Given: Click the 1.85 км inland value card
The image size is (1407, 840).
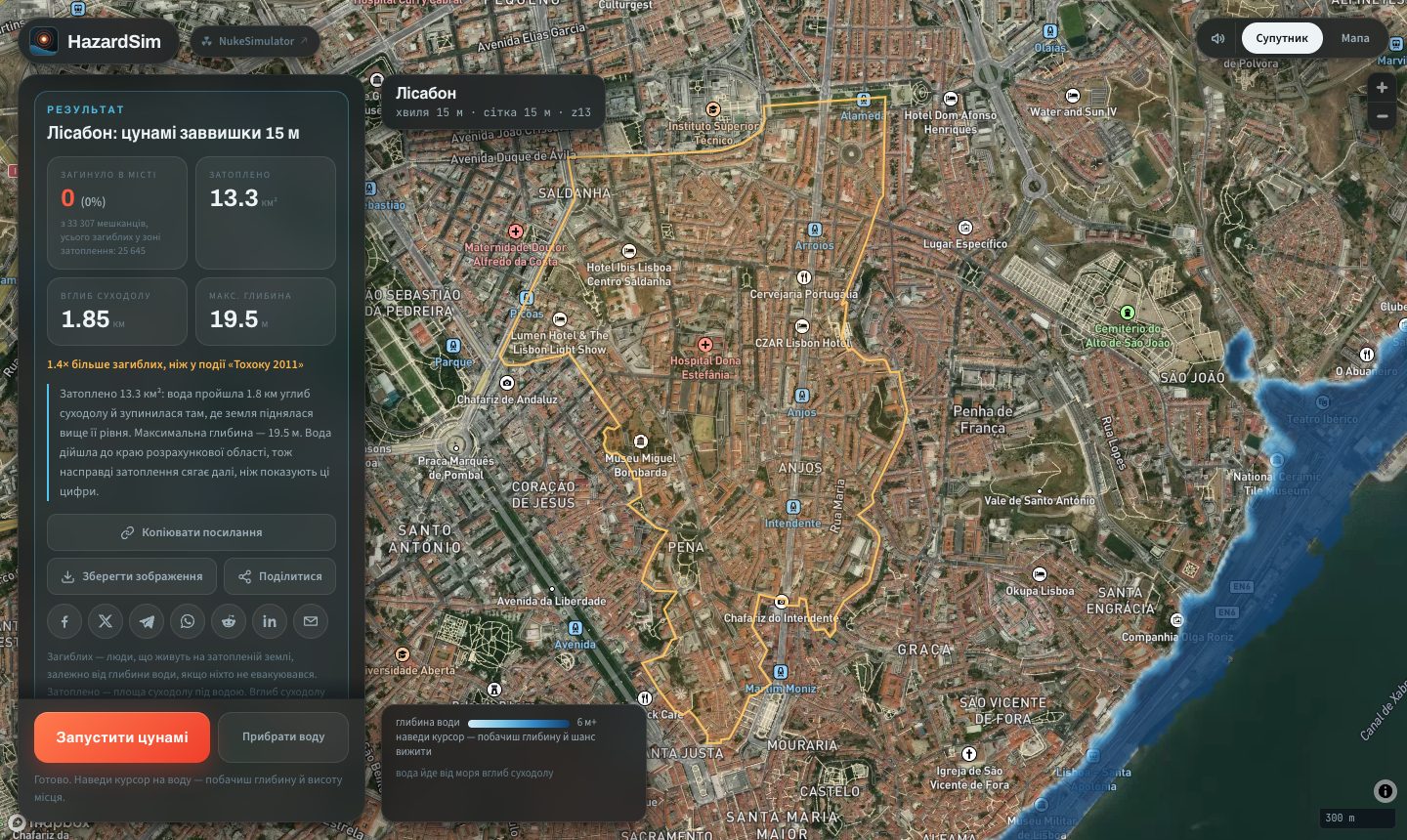Looking at the screenshot, I should [117, 312].
